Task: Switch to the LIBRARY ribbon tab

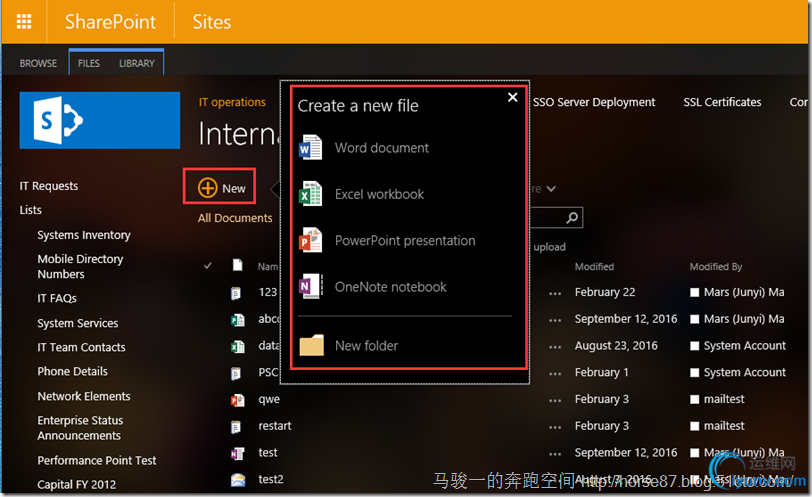Action: 137,63
